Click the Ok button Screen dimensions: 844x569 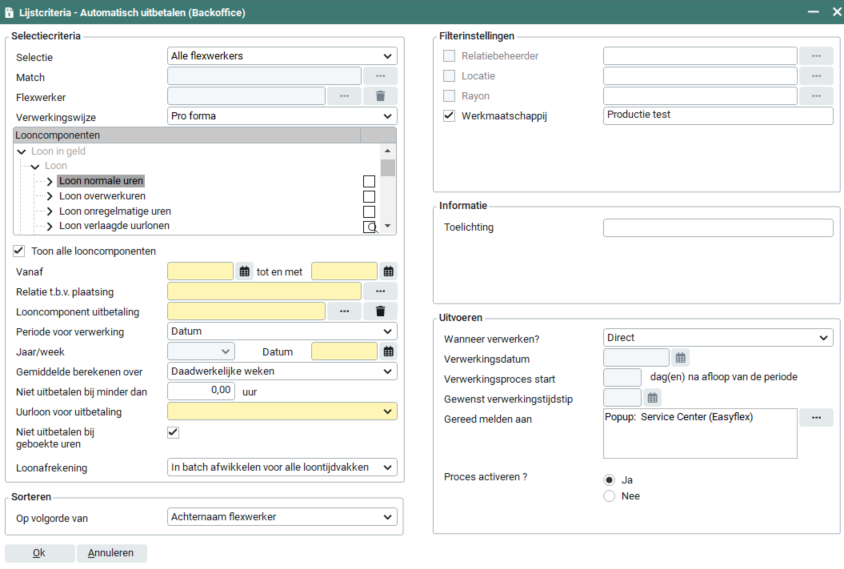39,553
